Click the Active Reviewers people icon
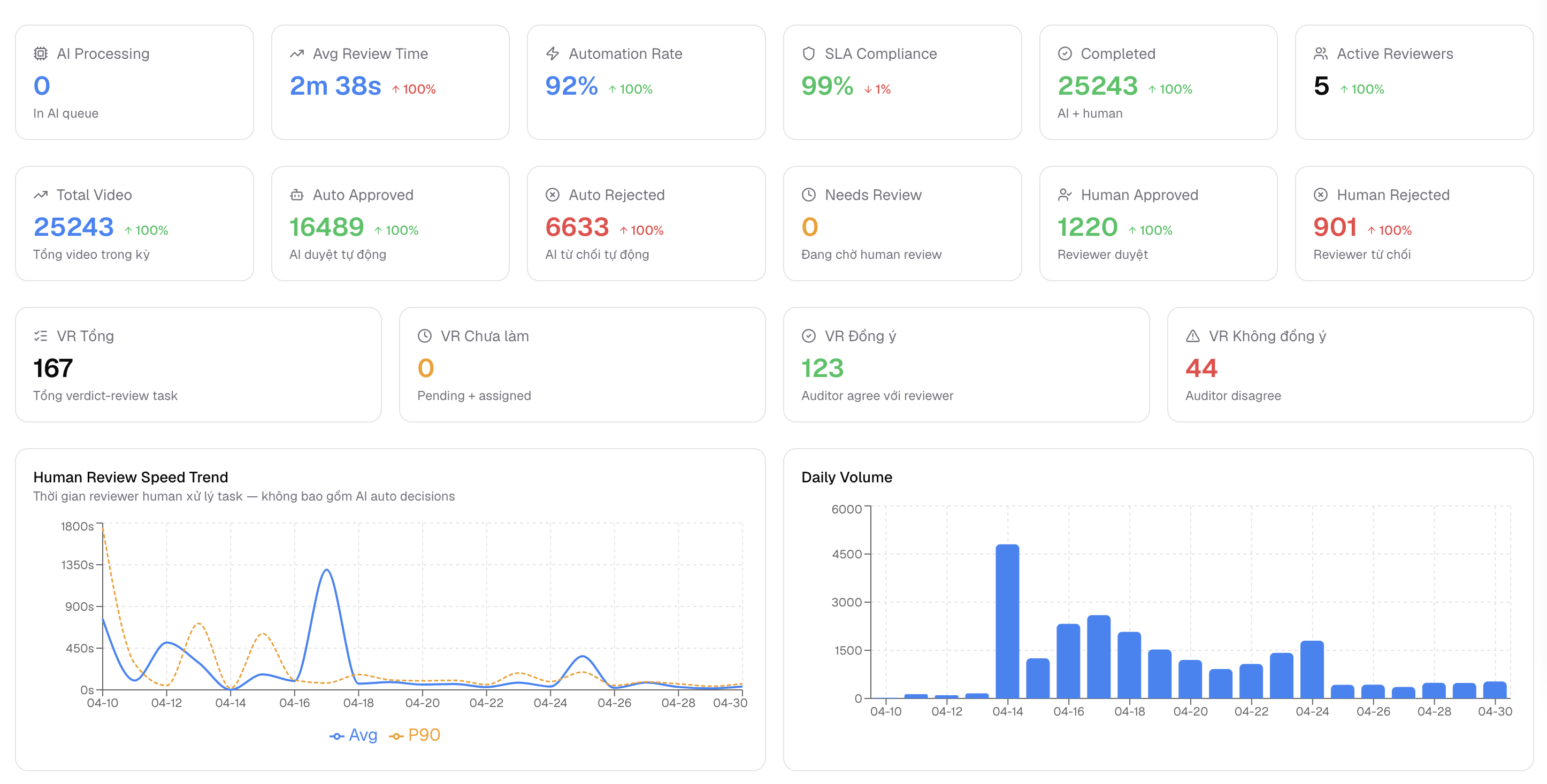The width and height of the screenshot is (1547, 784). coord(1320,53)
